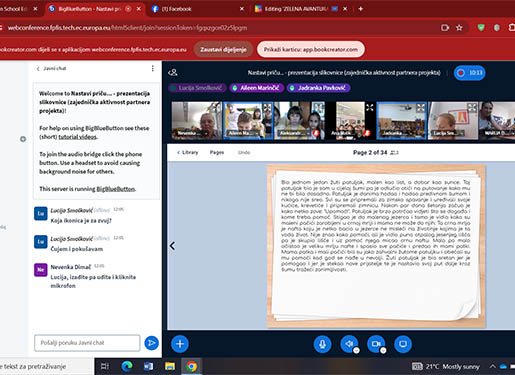
Task: Go to the previous book page arrow
Action: click(x=172, y=246)
